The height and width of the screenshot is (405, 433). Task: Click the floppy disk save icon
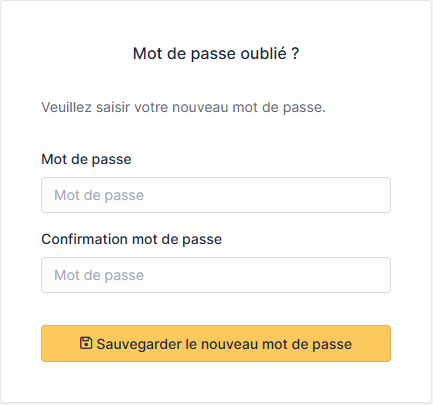click(86, 343)
